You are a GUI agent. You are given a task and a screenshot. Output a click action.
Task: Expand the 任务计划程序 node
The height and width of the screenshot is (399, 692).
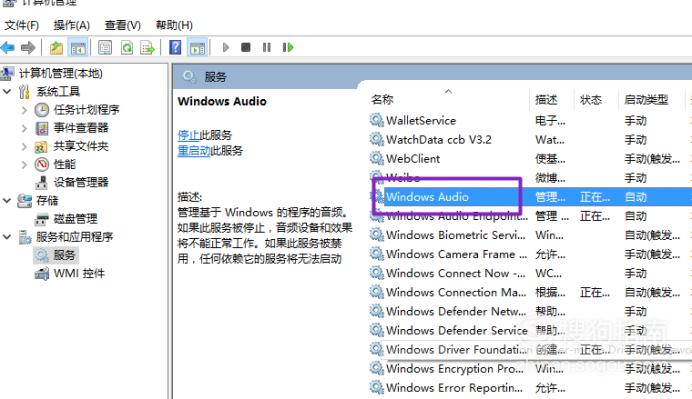(24, 110)
